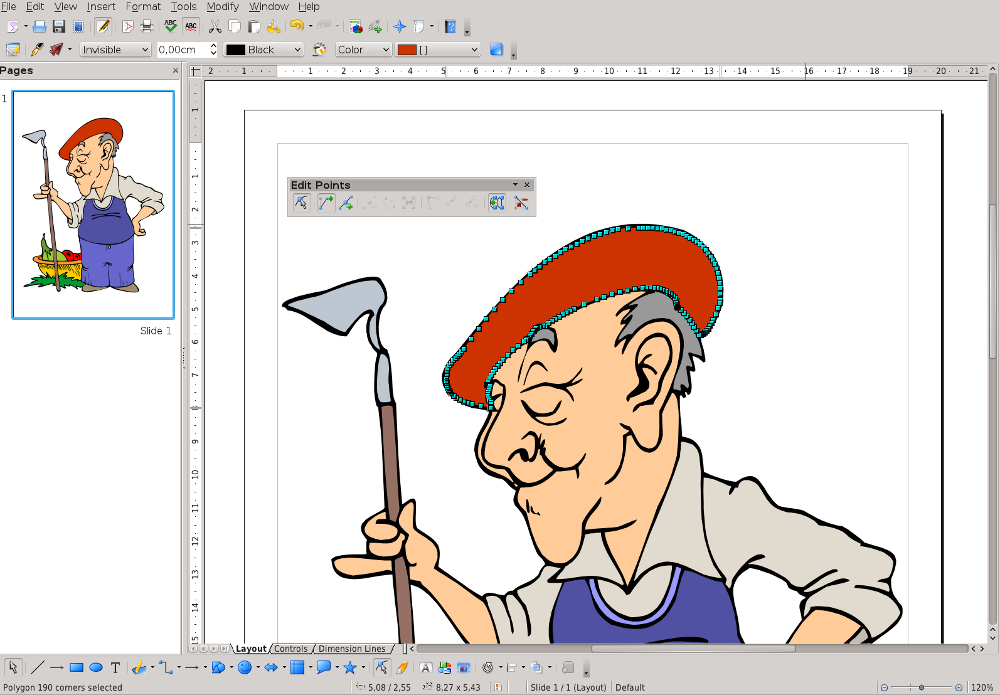Insert a chart from the toolbar
Viewport: 1000px width, 695px height.
pos(356,27)
